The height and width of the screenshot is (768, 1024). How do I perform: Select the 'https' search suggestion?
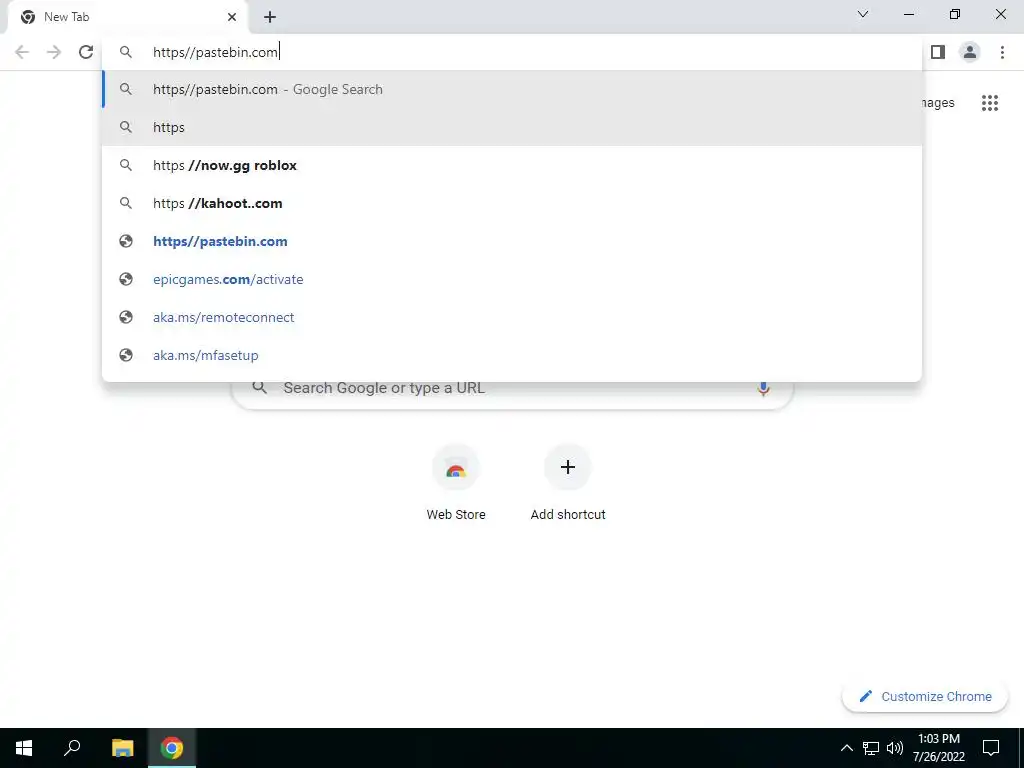pyautogui.click(x=512, y=127)
